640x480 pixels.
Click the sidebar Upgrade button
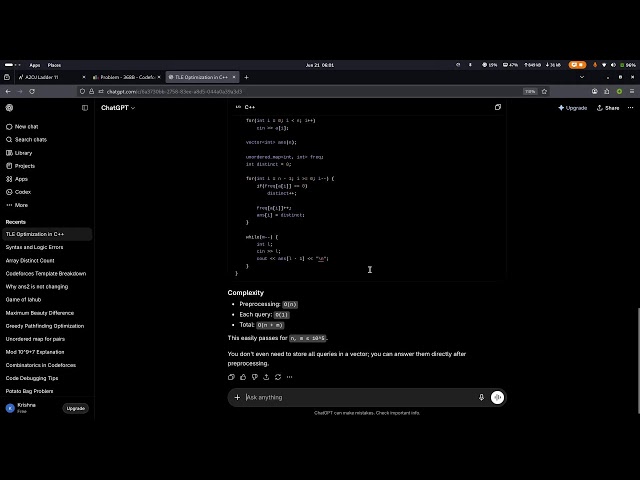(76, 408)
